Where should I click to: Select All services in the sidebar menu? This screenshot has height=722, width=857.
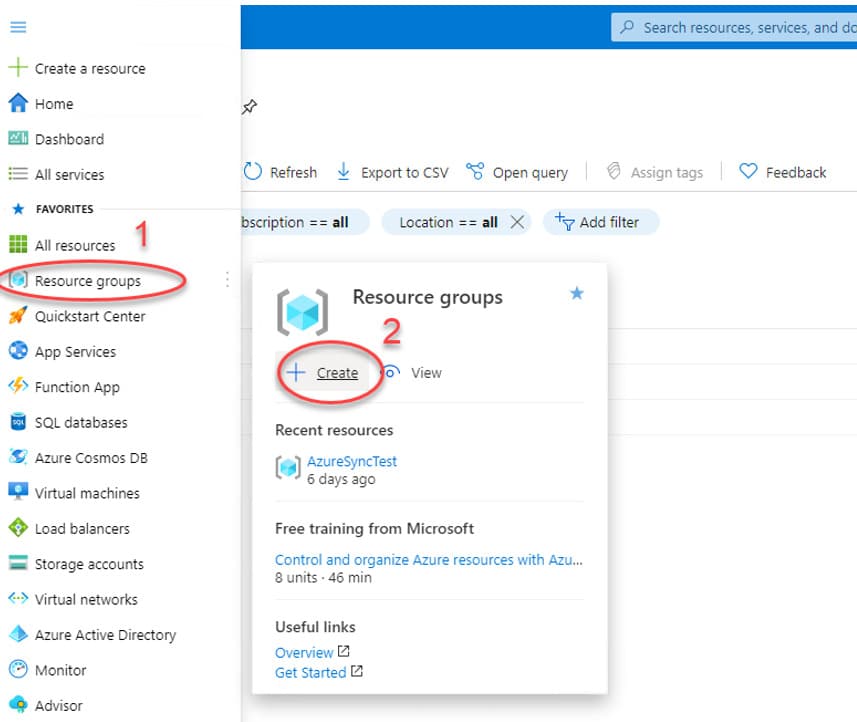(x=69, y=174)
